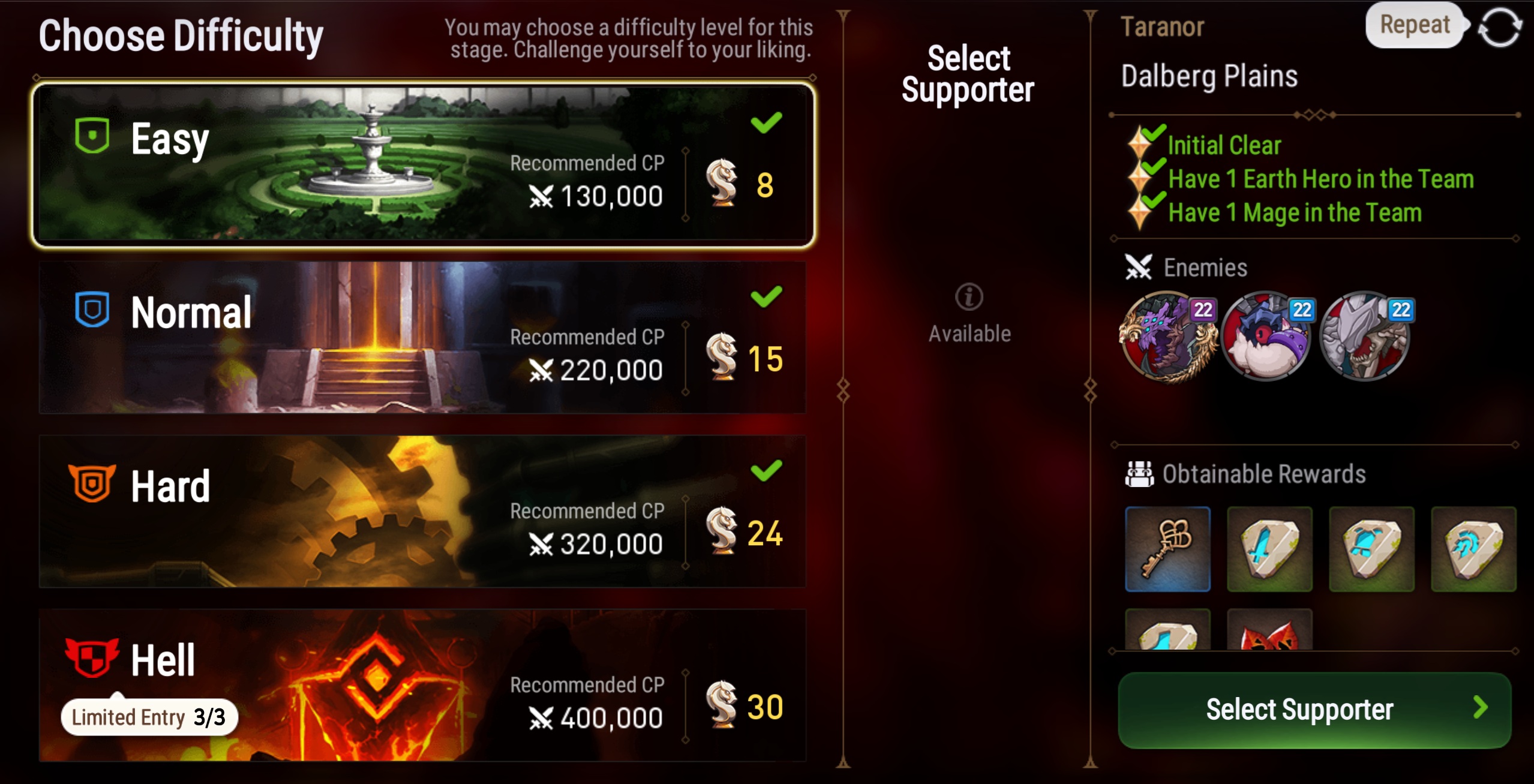View the red crystal reward item
The height and width of the screenshot is (784, 1534).
tap(1269, 630)
